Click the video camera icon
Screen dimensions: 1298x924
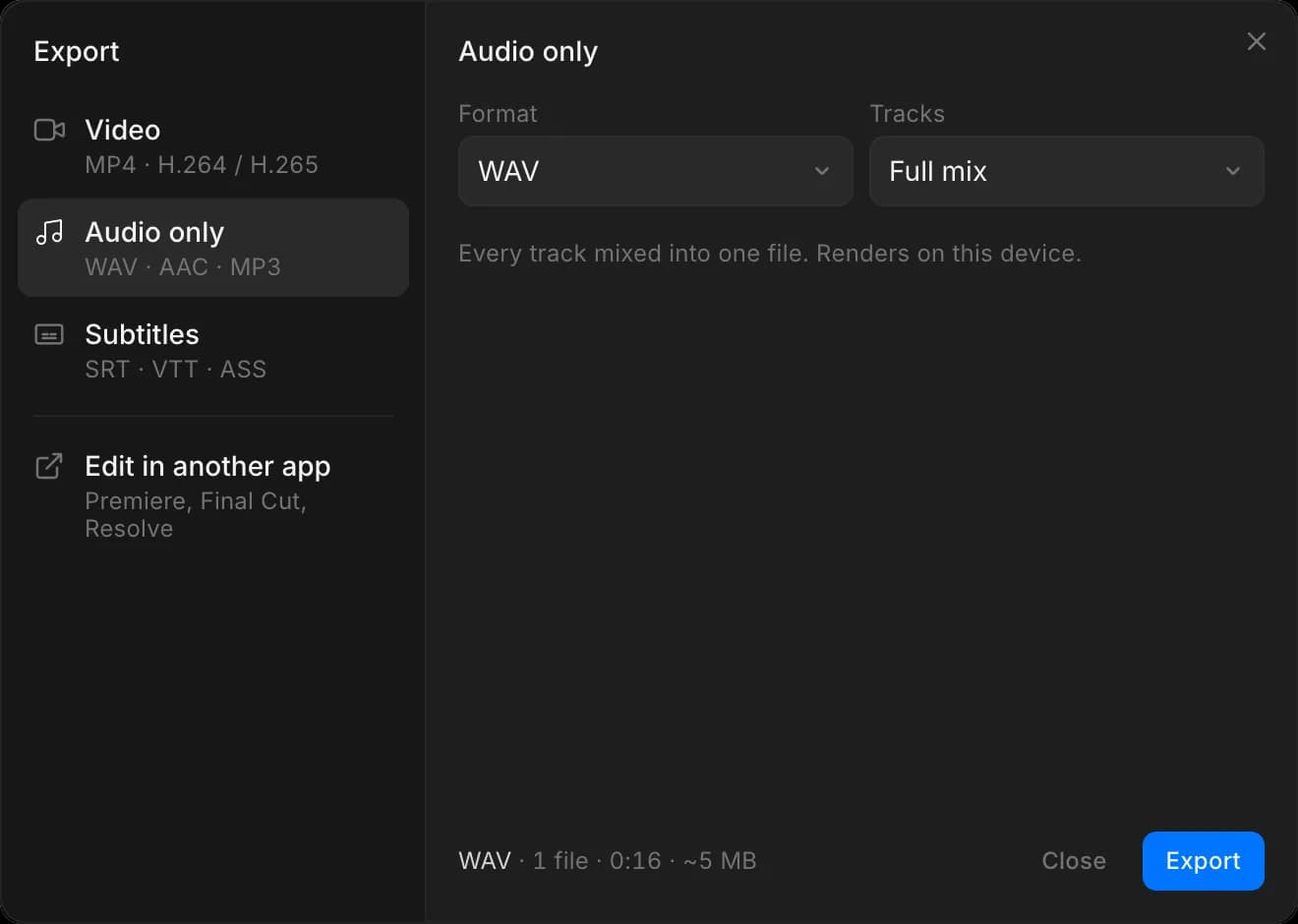click(x=49, y=130)
